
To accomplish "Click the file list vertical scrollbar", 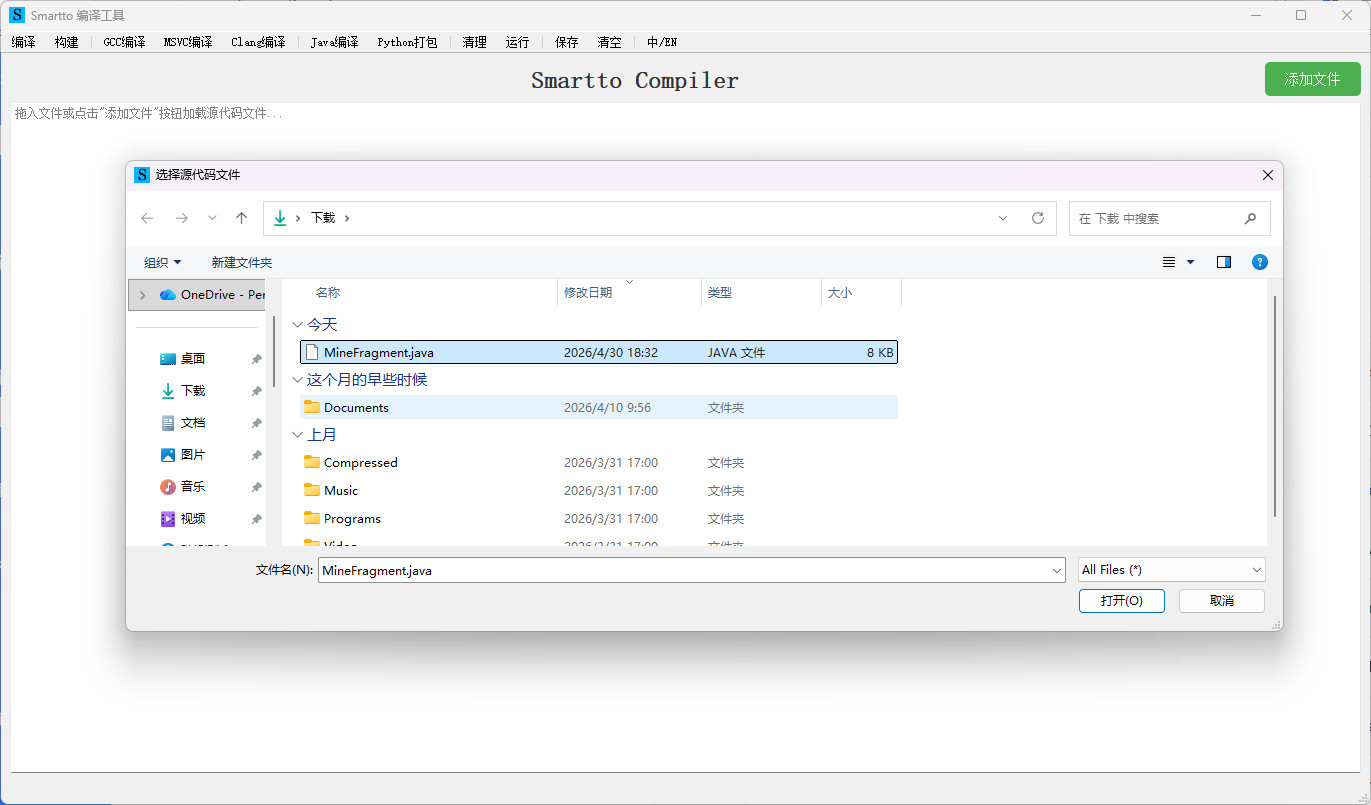I will pyautogui.click(x=1274, y=406).
